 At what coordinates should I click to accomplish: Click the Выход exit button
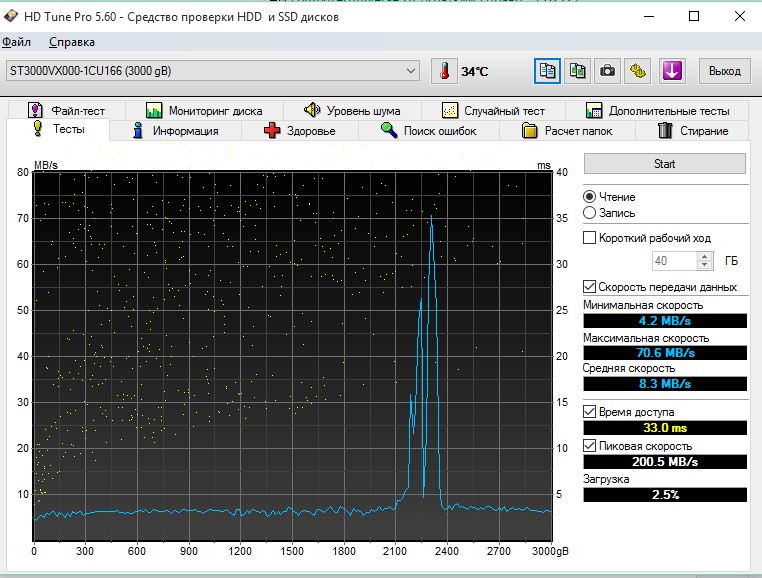pyautogui.click(x=724, y=71)
